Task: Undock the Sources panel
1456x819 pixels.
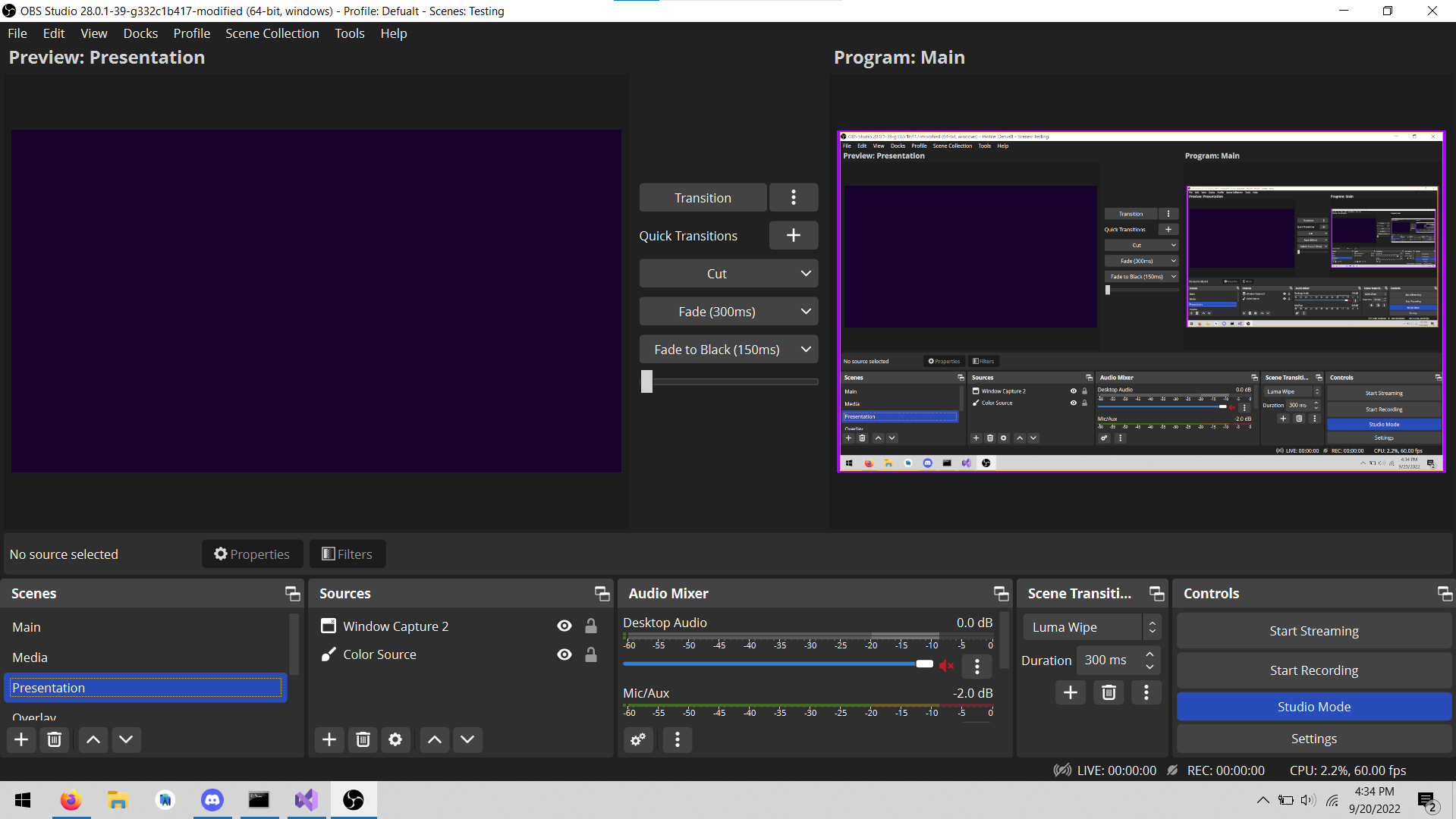Action: 602,594
